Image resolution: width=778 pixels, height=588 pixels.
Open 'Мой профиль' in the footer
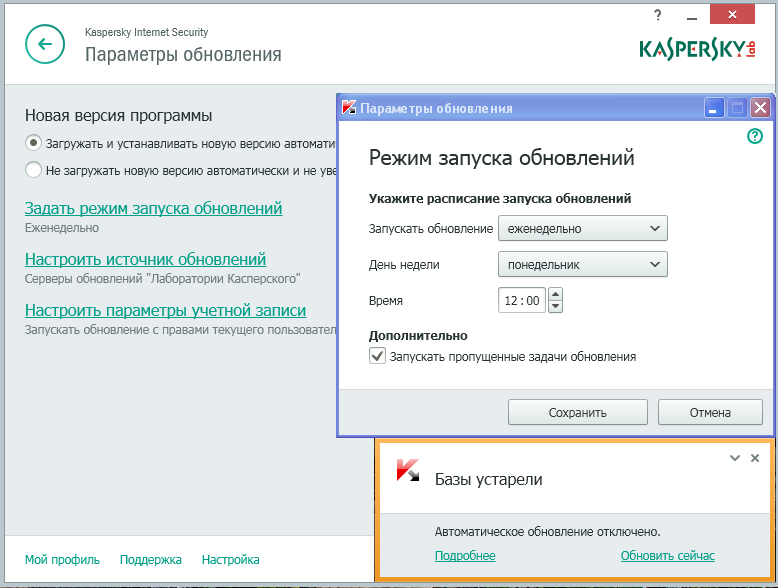(63, 560)
